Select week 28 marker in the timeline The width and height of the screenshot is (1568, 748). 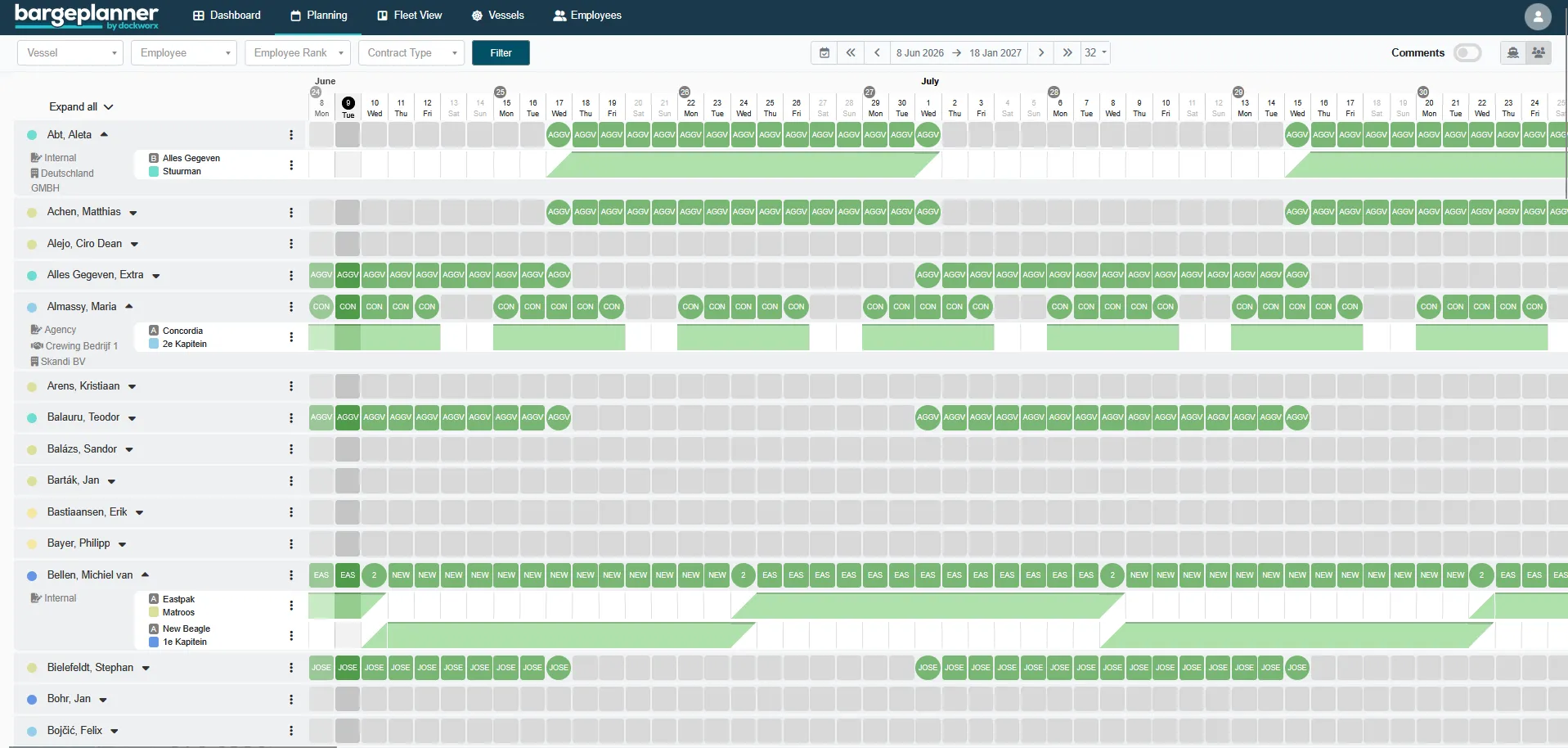(x=1054, y=92)
